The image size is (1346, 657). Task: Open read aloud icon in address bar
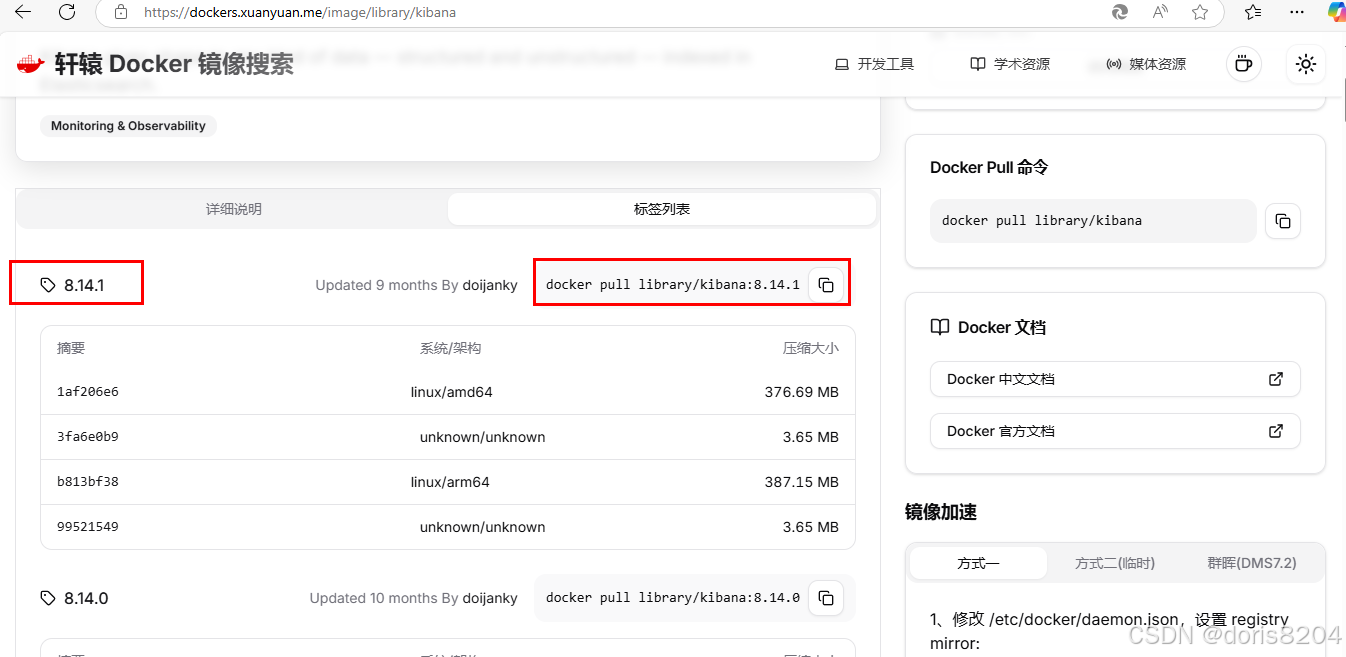pyautogui.click(x=1160, y=12)
